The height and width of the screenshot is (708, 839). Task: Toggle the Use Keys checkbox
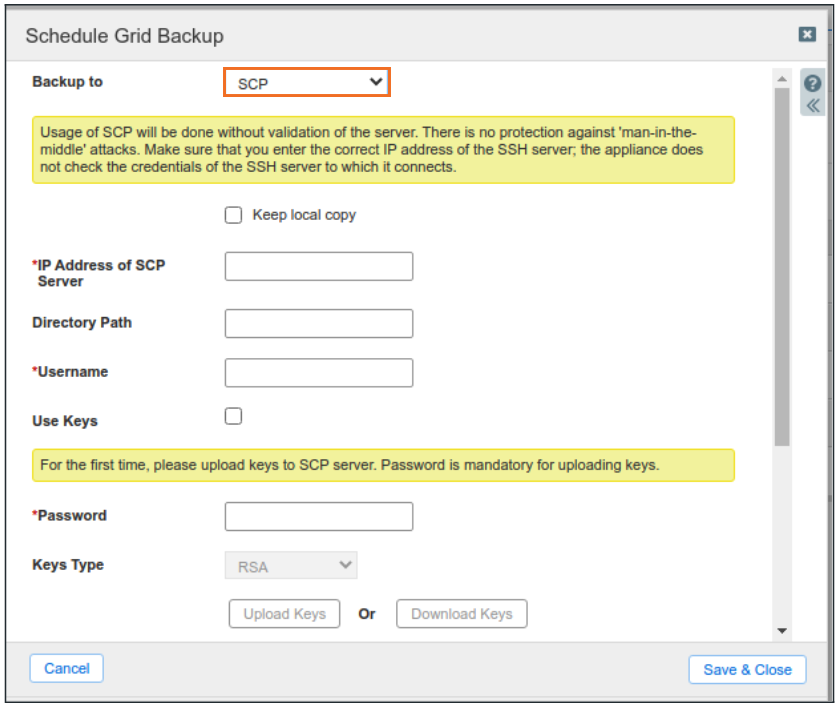click(233, 416)
